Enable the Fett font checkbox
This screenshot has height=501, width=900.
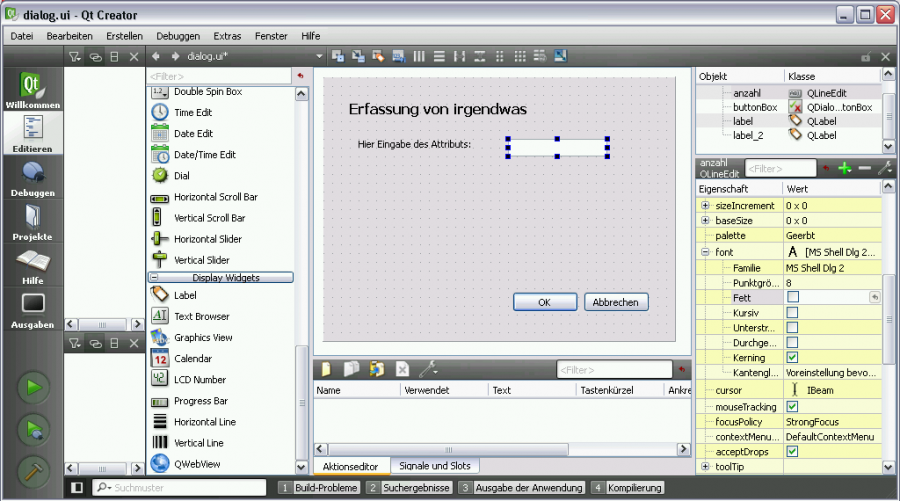[793, 297]
